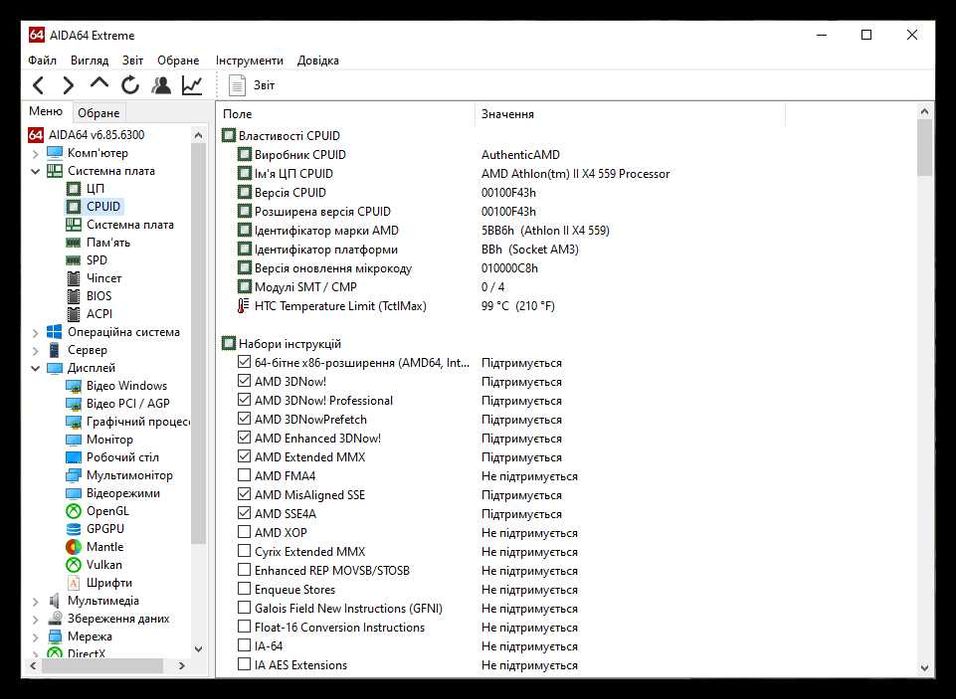Expand the Мережа tree node
956x699 pixels.
(x=35, y=637)
